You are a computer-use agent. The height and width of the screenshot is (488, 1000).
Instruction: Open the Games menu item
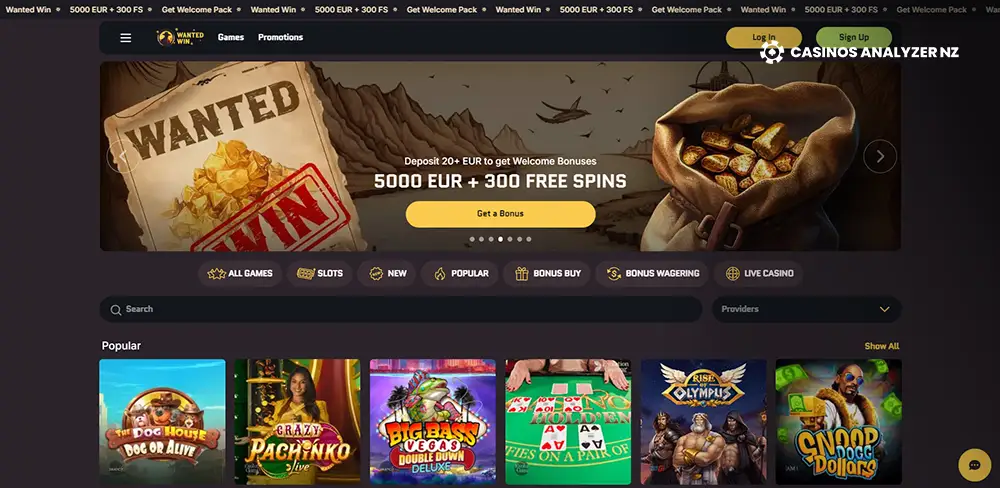pos(231,38)
